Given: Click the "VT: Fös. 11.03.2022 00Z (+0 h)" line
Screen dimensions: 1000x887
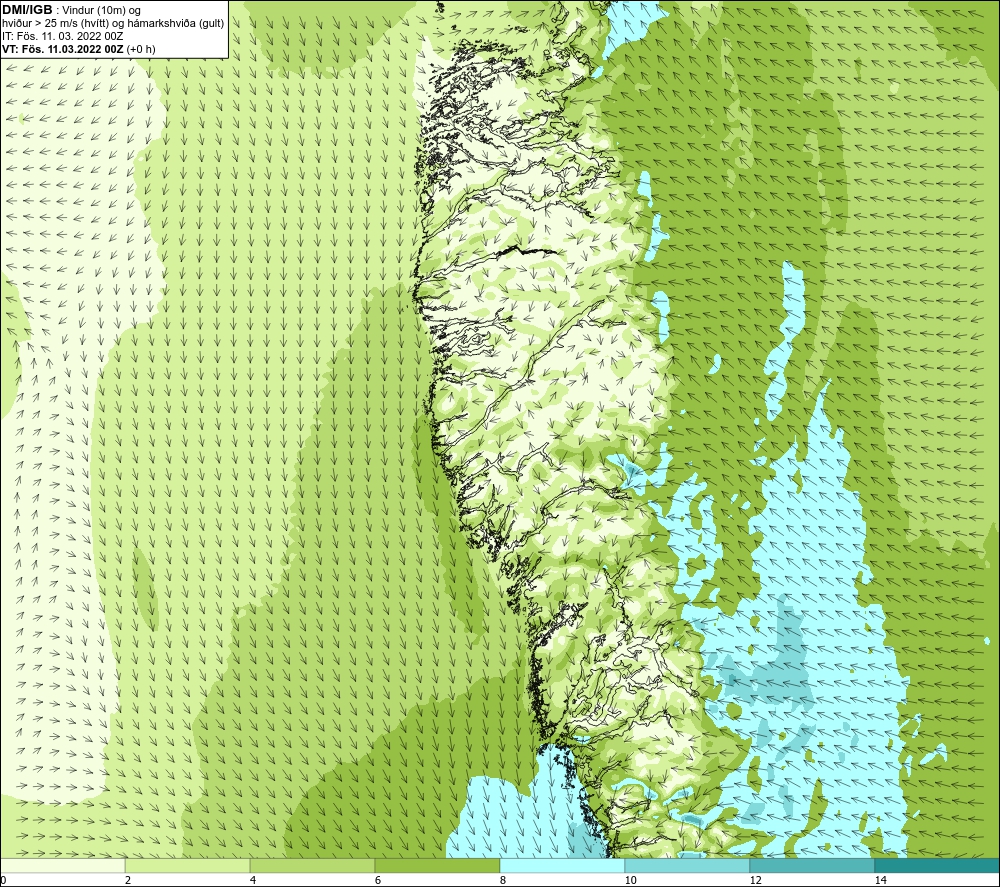Looking at the screenshot, I should tap(79, 49).
